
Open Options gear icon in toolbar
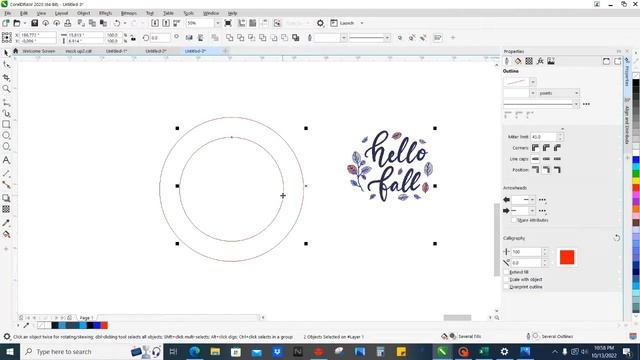[320, 23]
